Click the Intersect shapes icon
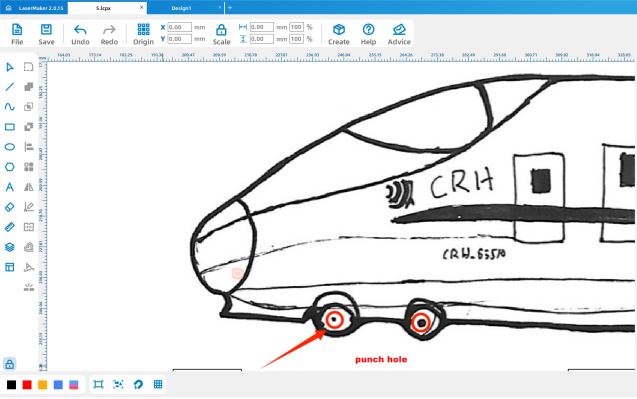The image size is (637, 399). (28, 106)
